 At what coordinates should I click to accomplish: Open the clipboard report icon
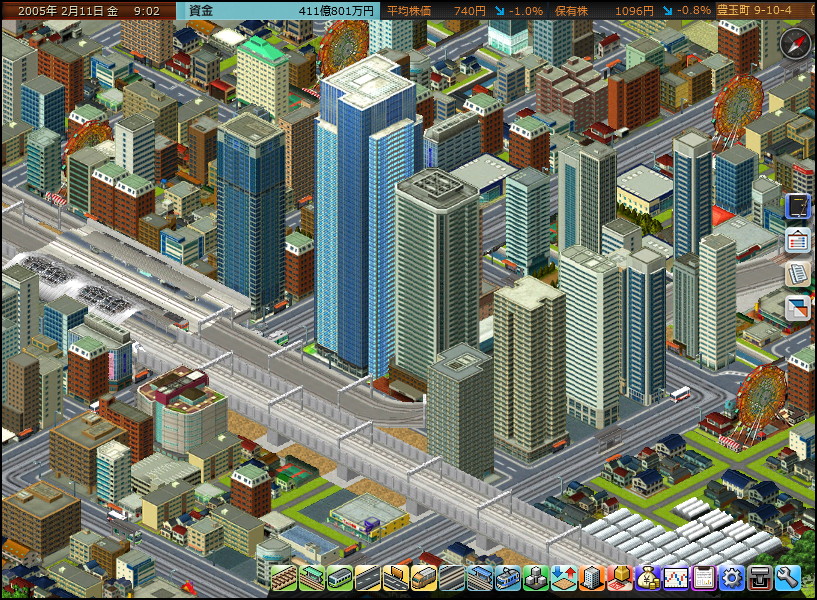click(x=704, y=578)
